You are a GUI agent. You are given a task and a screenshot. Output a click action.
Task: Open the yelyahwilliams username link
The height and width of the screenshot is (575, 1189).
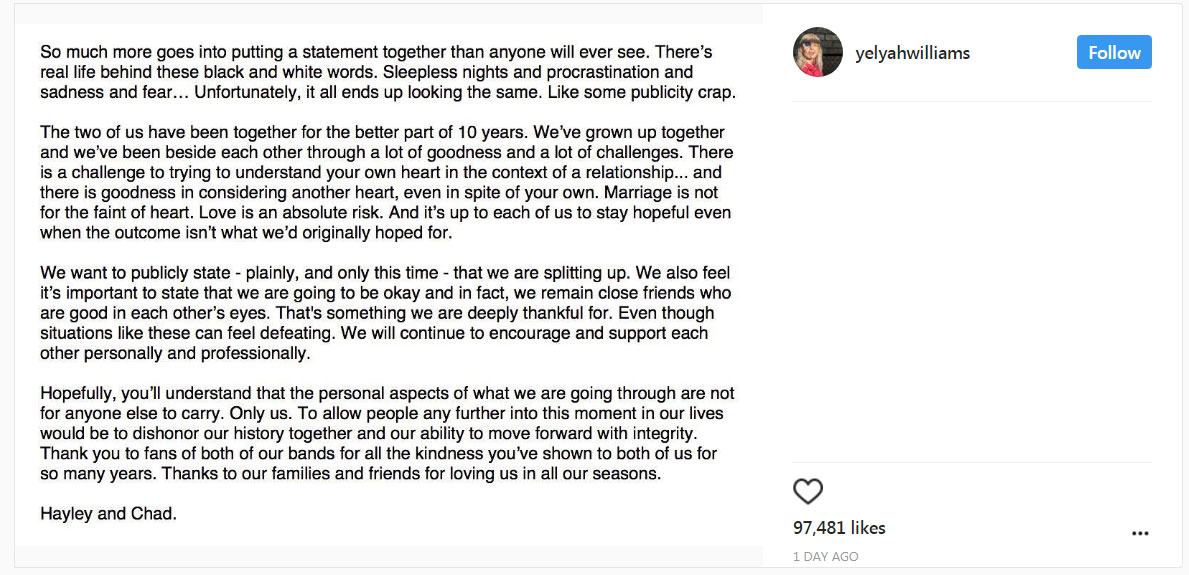point(912,53)
